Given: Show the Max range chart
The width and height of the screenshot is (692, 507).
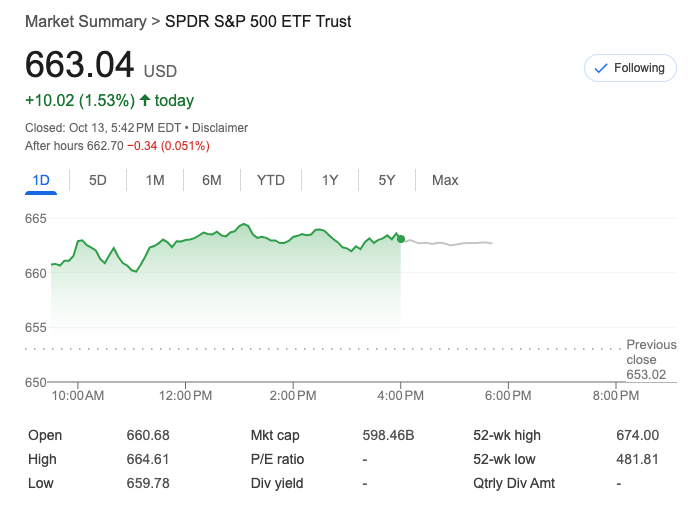Looking at the screenshot, I should [x=445, y=180].
